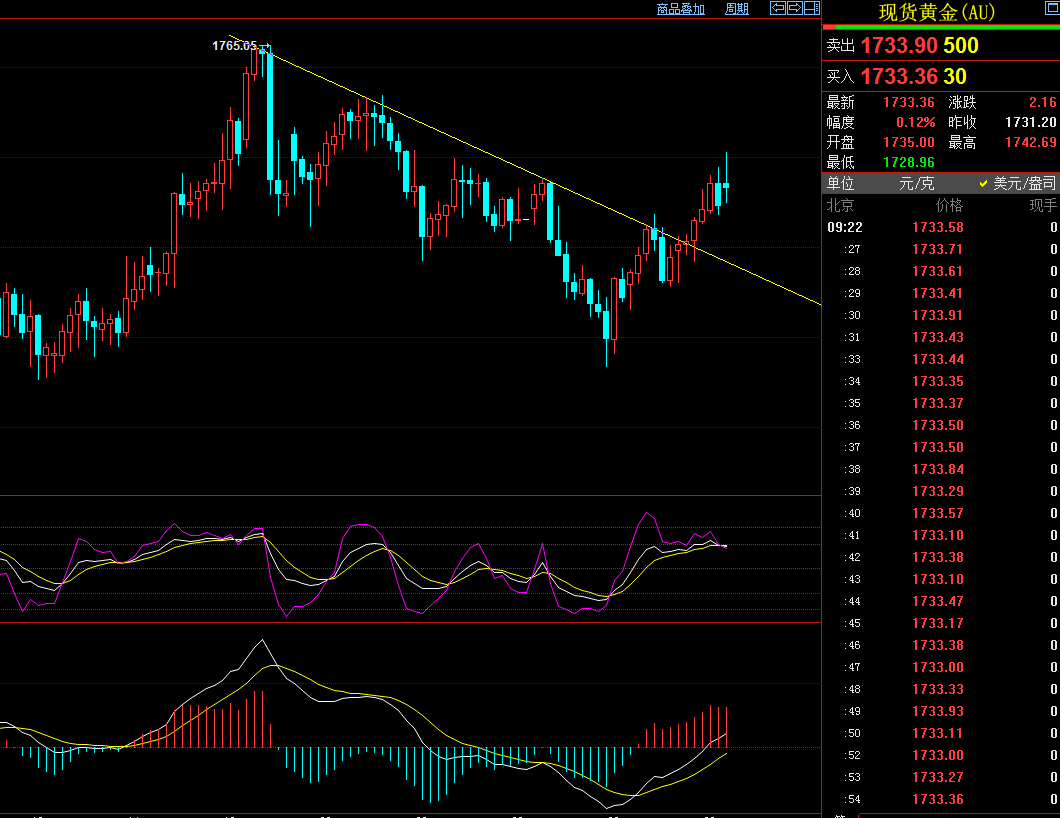Screen dimensions: 1060x818
Task: Click the 价格 price column header
Action: coord(949,206)
